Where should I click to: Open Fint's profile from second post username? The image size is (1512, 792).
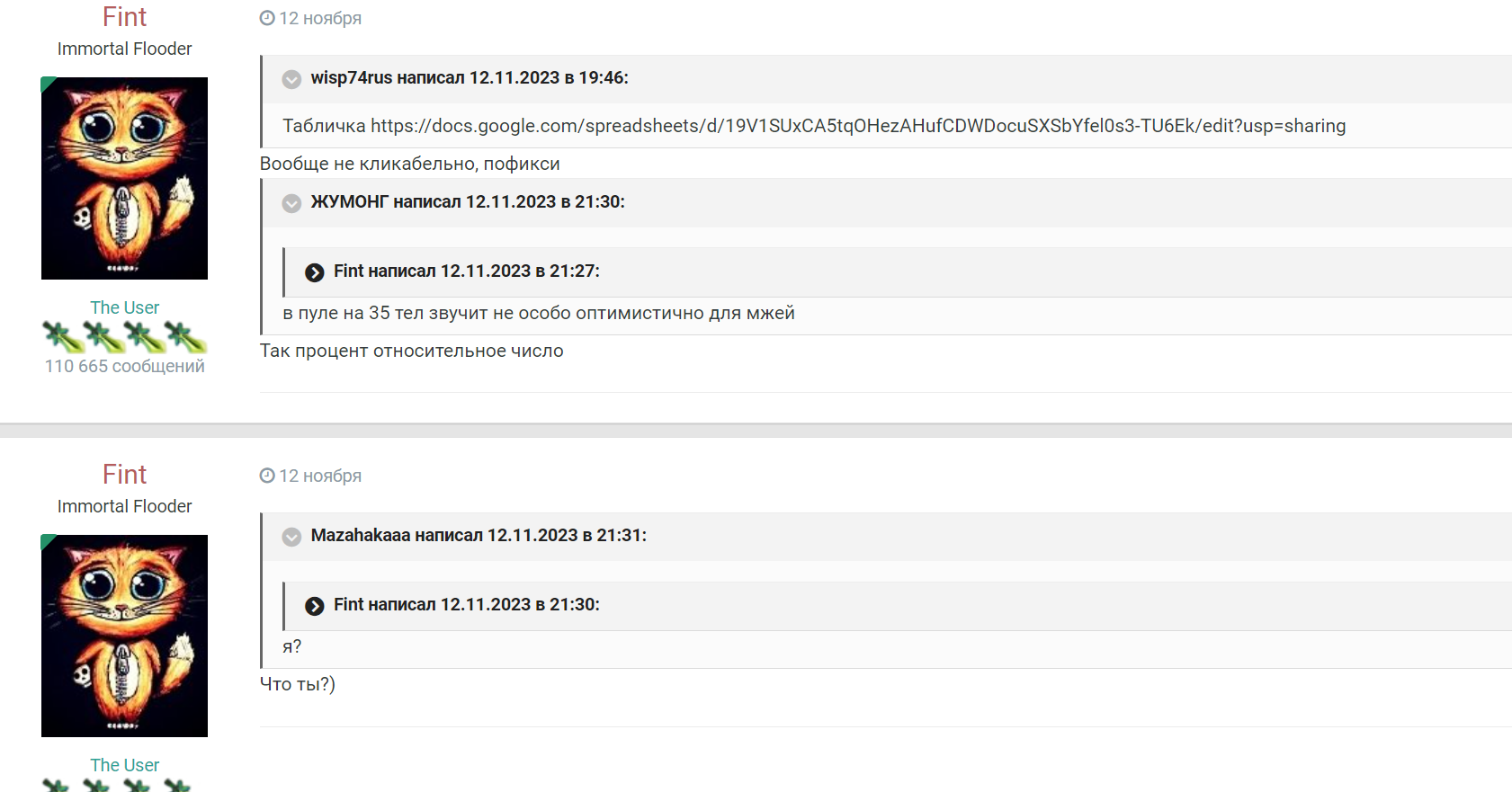point(124,475)
